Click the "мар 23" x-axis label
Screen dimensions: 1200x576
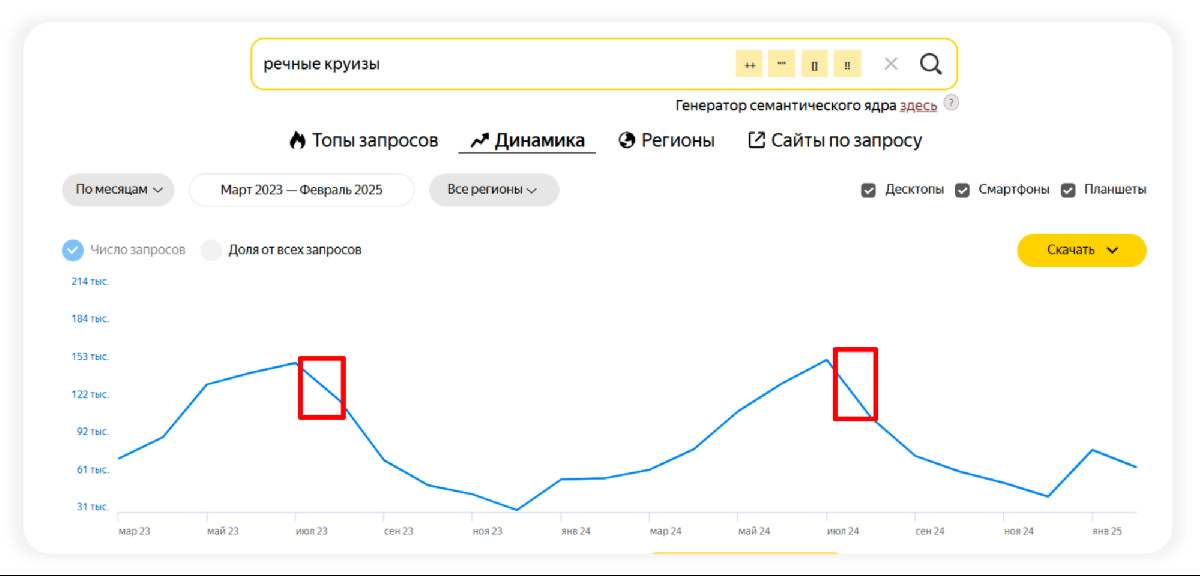pos(135,531)
